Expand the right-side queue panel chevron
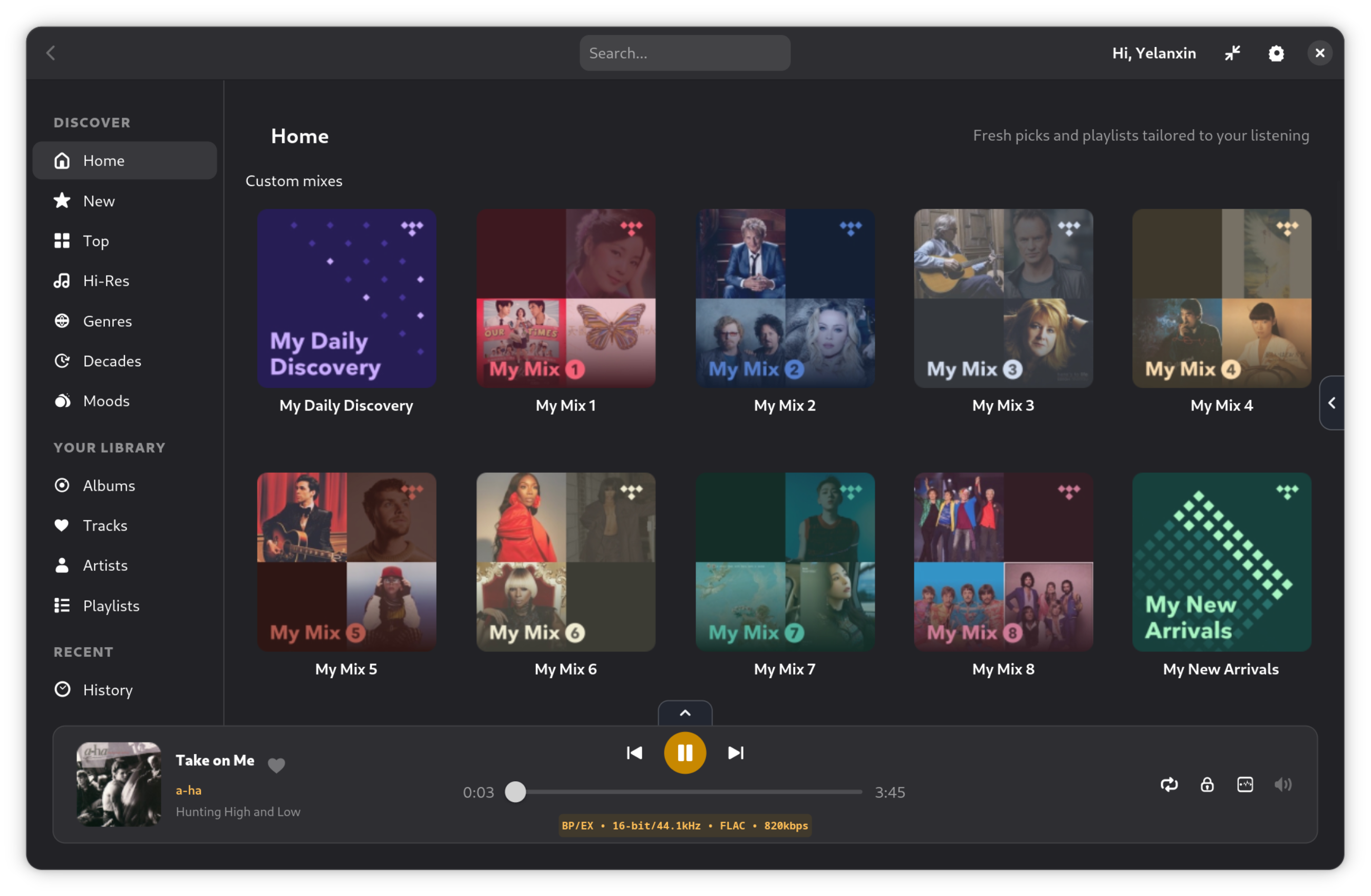Screen dimensions: 1371x896 click(1332, 403)
